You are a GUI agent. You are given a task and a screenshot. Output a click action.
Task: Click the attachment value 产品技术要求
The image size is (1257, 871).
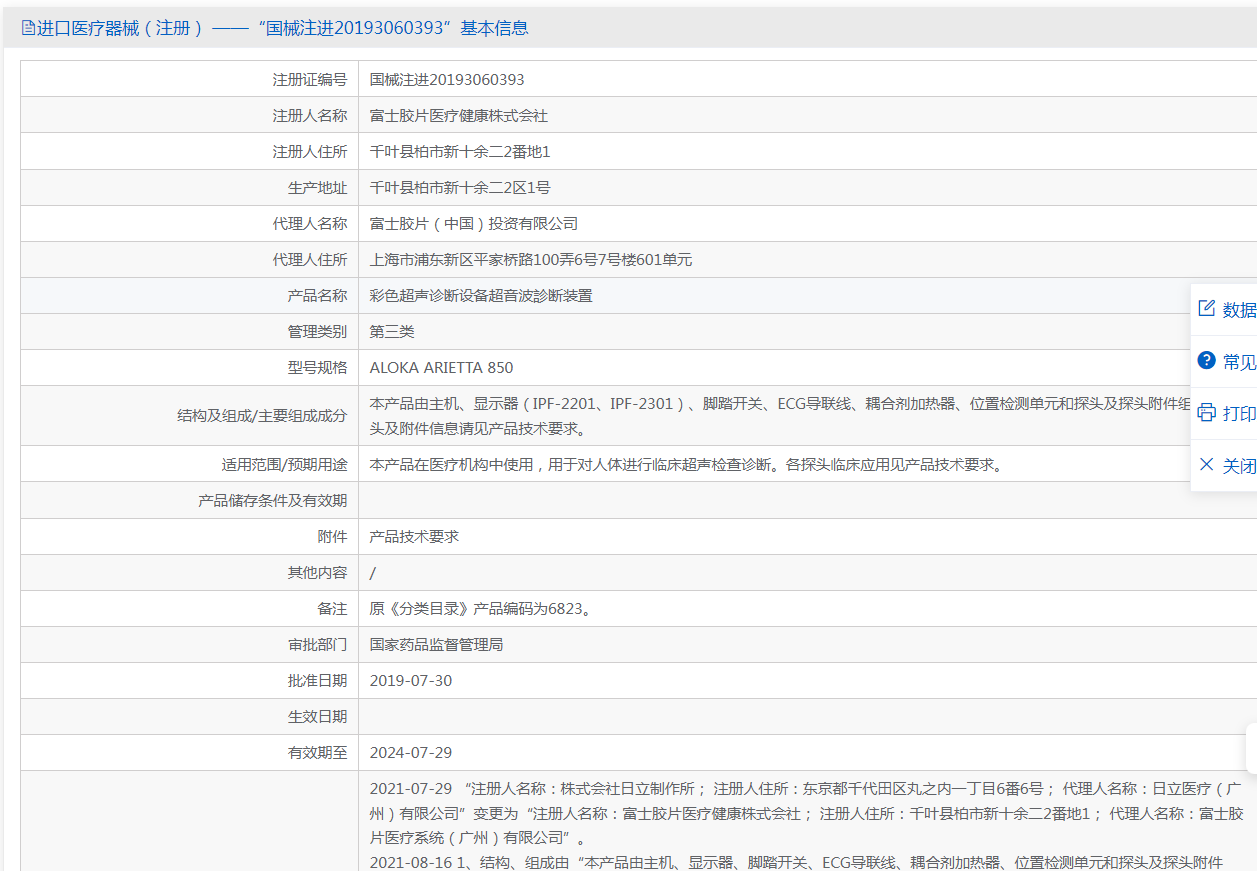[x=414, y=537]
